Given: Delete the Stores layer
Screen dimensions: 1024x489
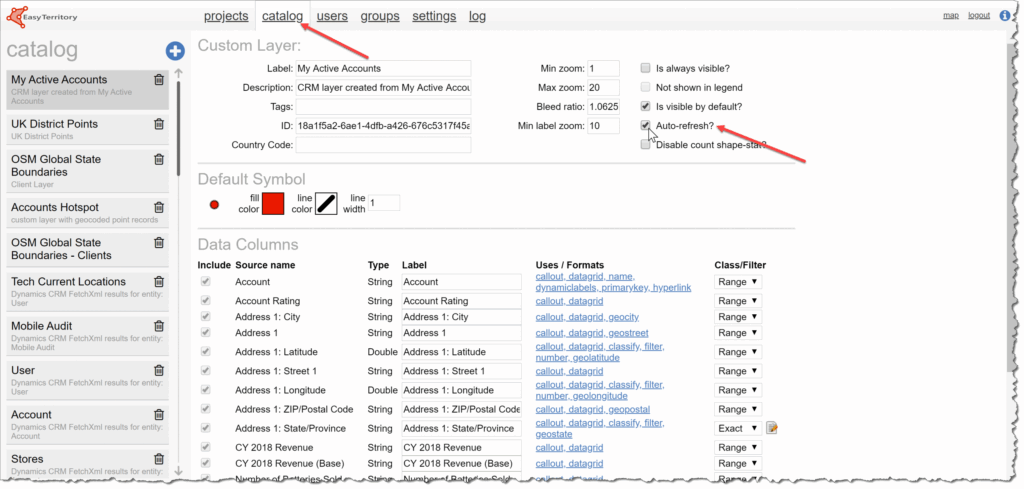Looking at the screenshot, I should [159, 460].
